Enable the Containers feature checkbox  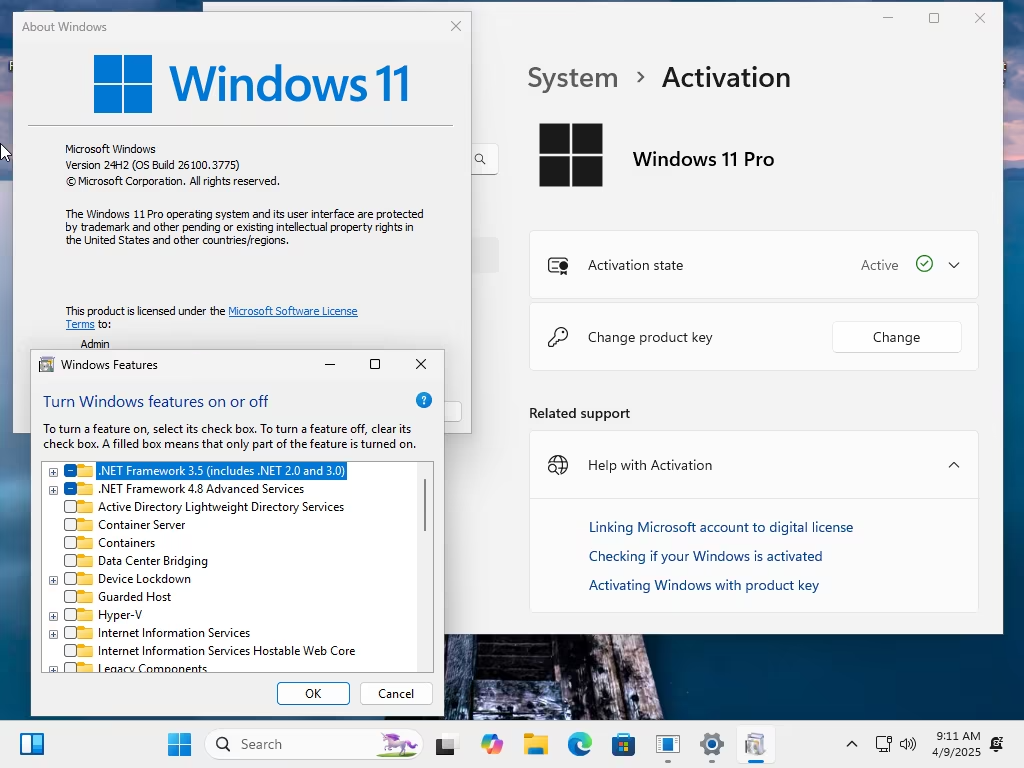pyautogui.click(x=71, y=542)
